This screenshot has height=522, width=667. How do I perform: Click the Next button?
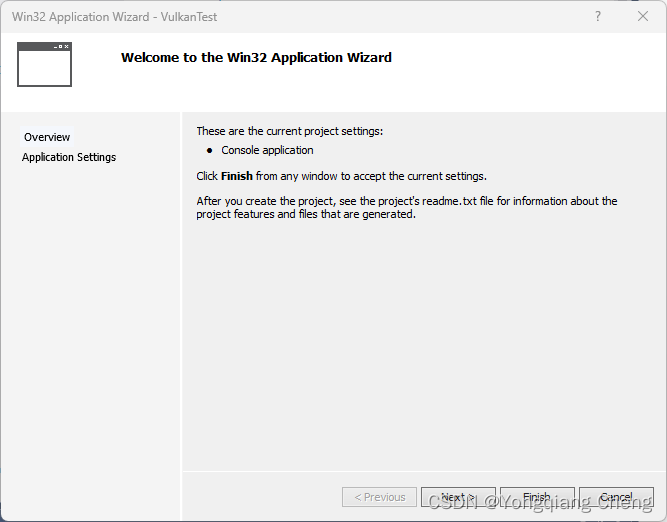tap(458, 497)
